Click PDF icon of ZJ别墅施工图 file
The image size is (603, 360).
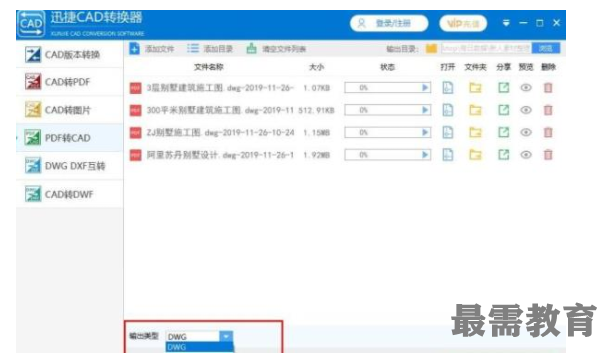tap(135, 133)
